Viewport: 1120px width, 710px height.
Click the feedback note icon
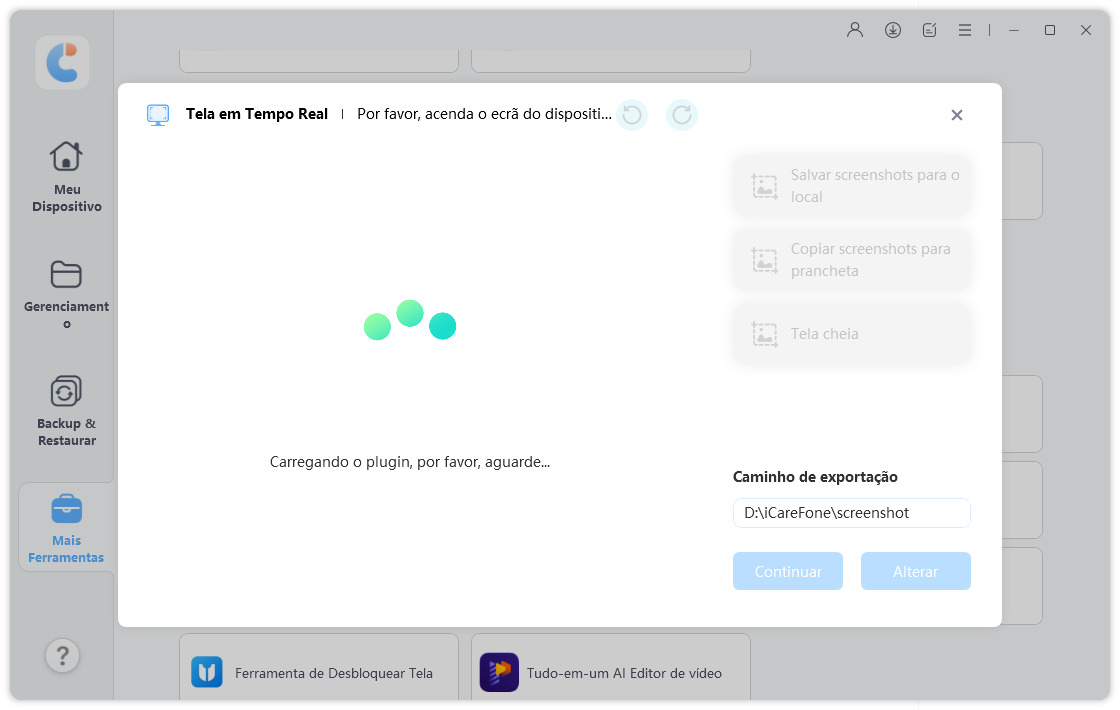tap(929, 30)
